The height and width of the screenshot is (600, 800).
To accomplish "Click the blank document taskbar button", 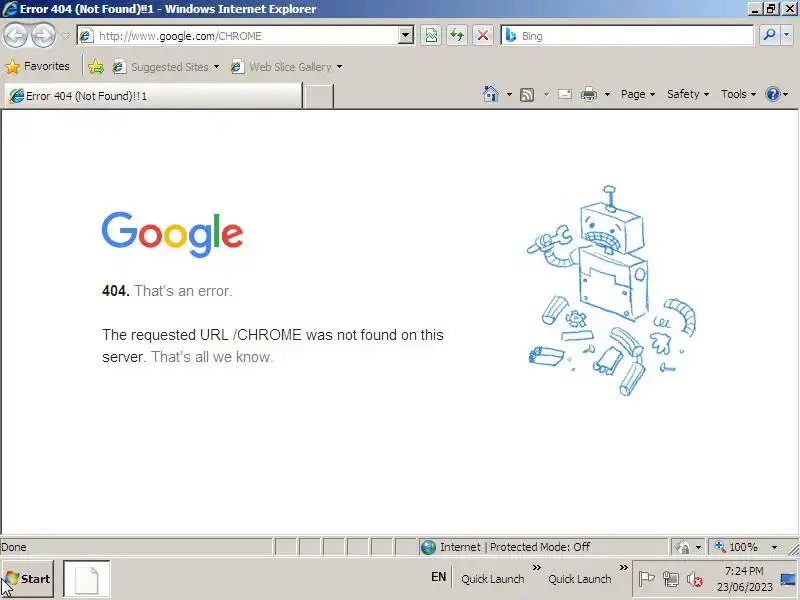I will (86, 579).
